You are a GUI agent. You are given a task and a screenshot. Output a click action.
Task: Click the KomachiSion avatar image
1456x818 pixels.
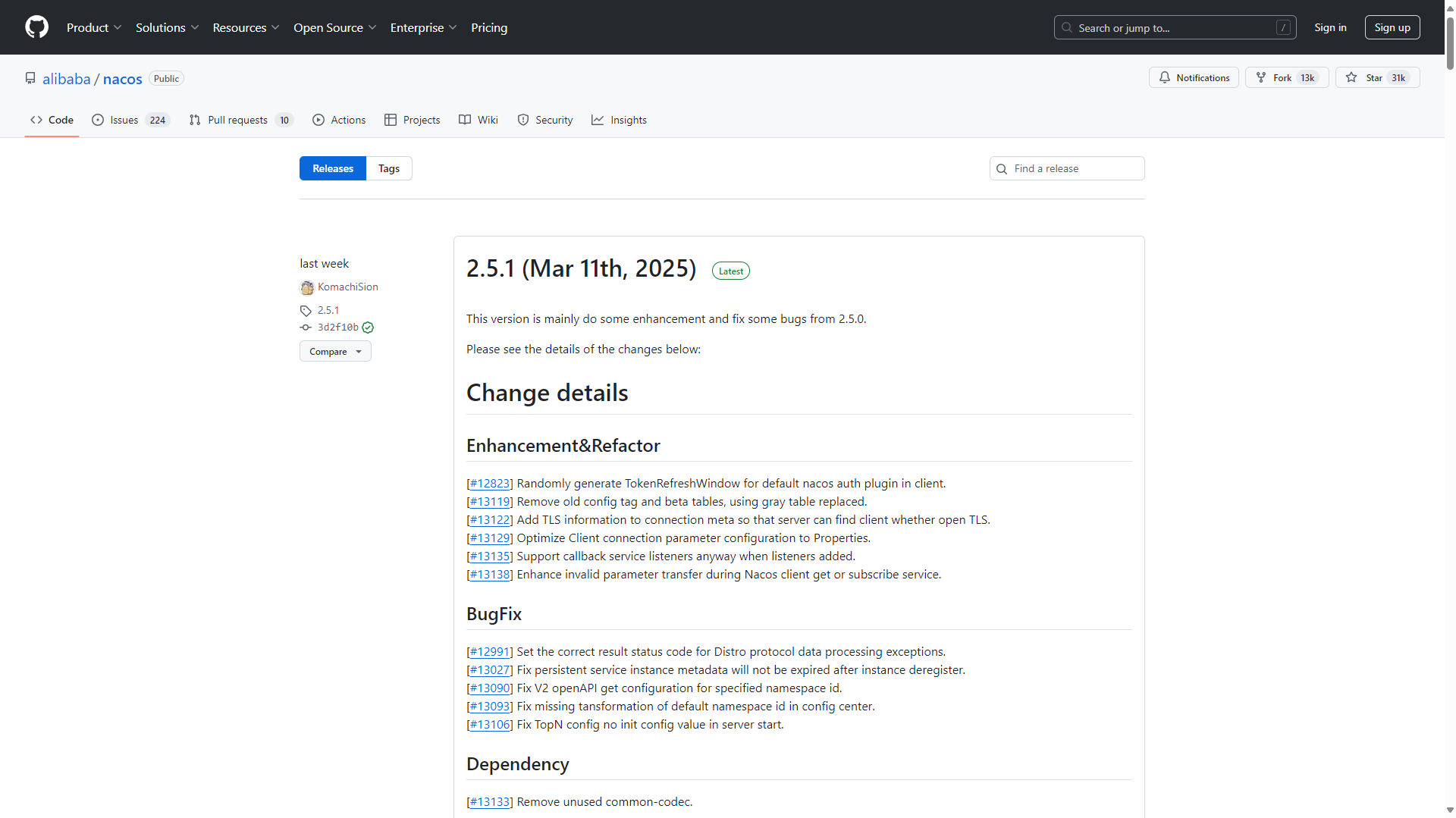point(307,287)
